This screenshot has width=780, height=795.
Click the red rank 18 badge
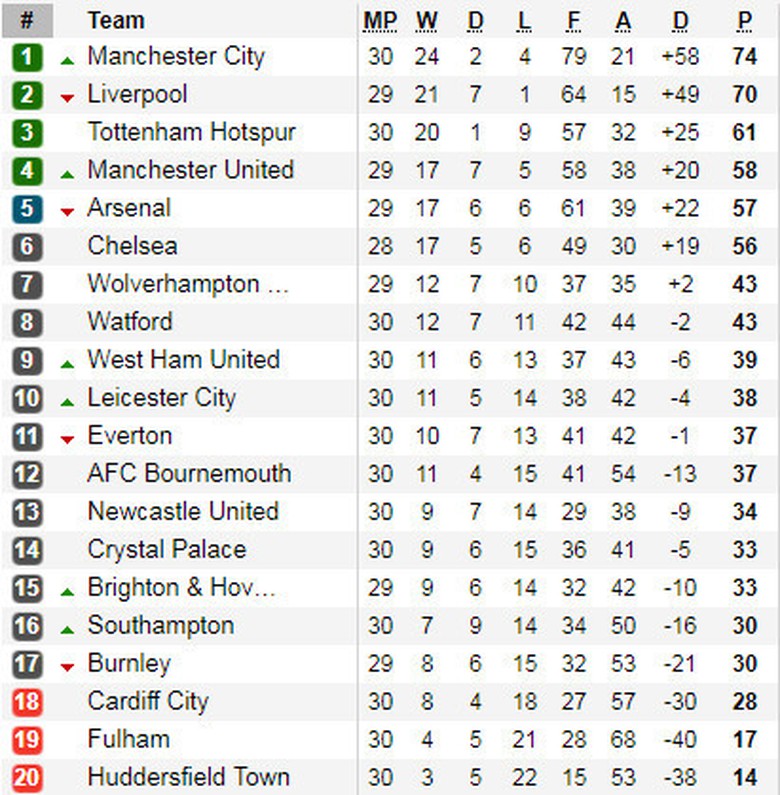click(x=27, y=702)
